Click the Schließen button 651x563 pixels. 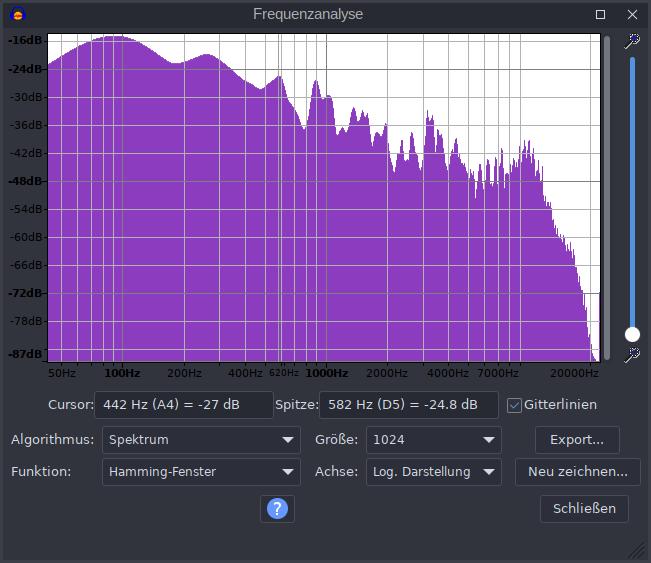[x=584, y=509]
